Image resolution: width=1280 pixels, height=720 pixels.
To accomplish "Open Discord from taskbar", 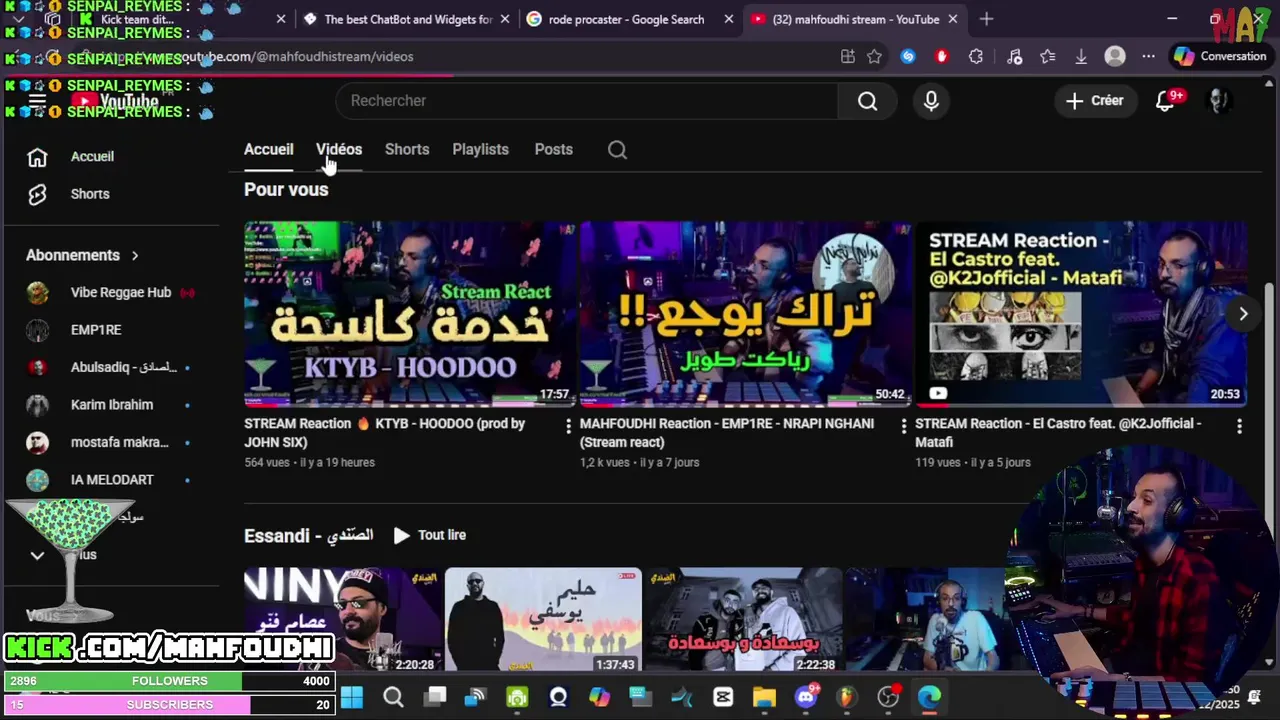I will click(x=806, y=697).
